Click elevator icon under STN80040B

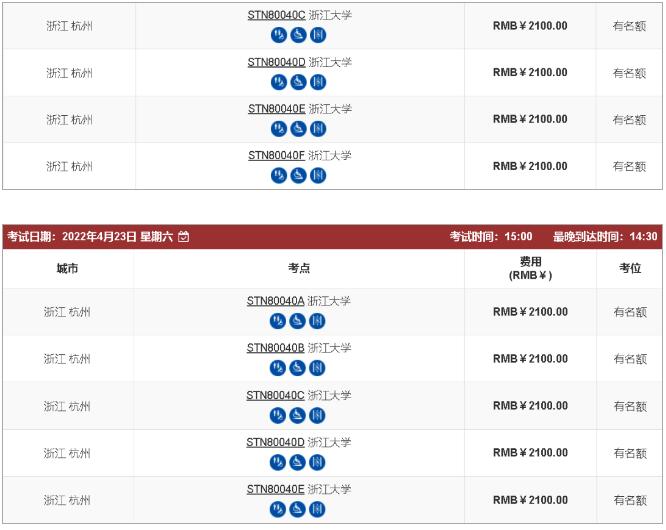tap(317, 368)
